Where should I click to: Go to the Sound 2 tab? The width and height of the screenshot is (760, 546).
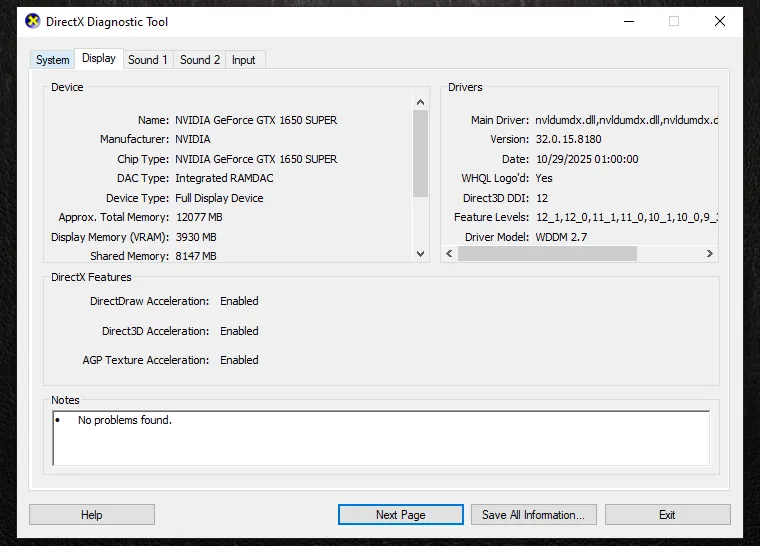[x=200, y=60]
